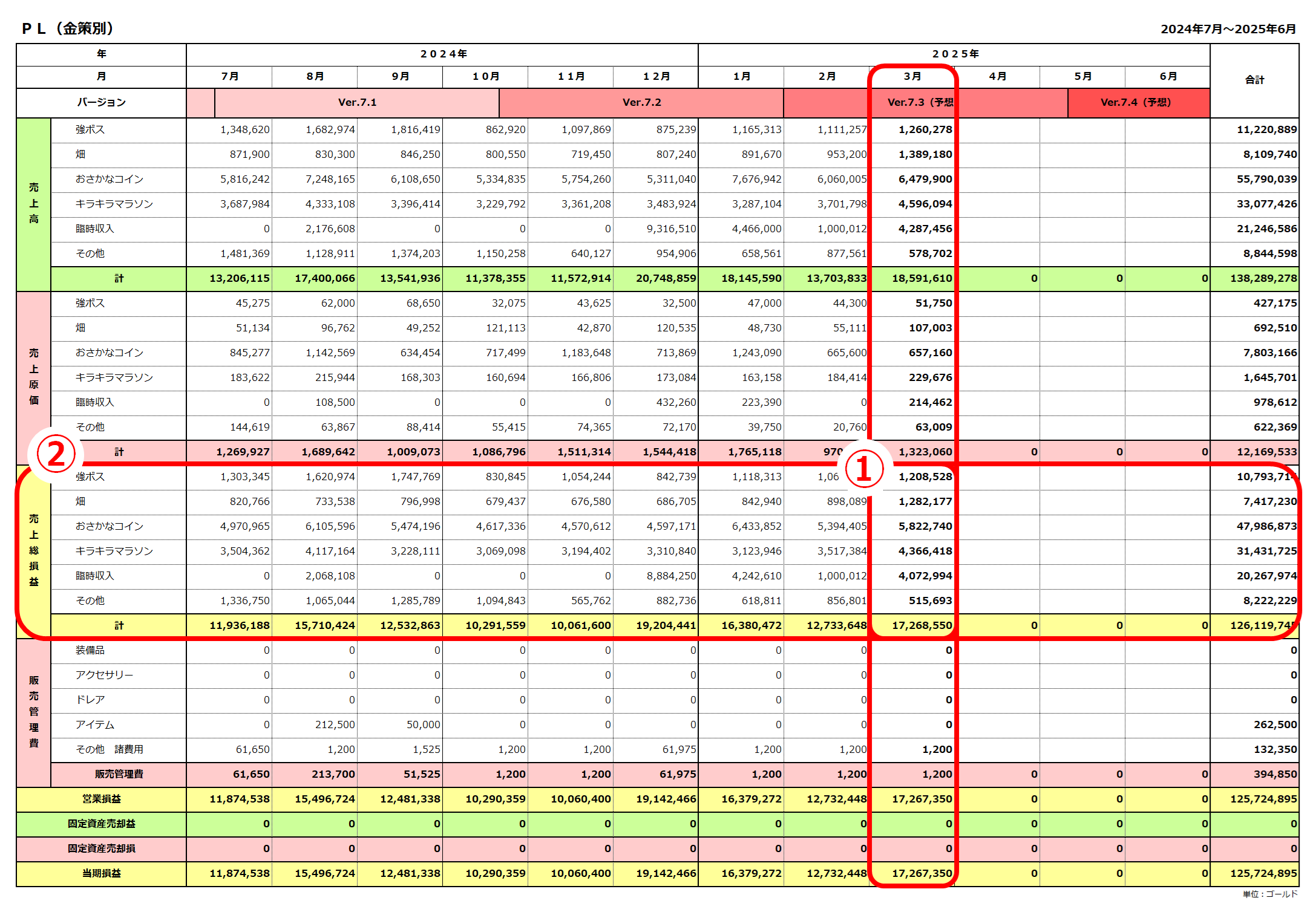Click the 固定資産売却益 row label
1316x915 pixels.
pos(102,824)
